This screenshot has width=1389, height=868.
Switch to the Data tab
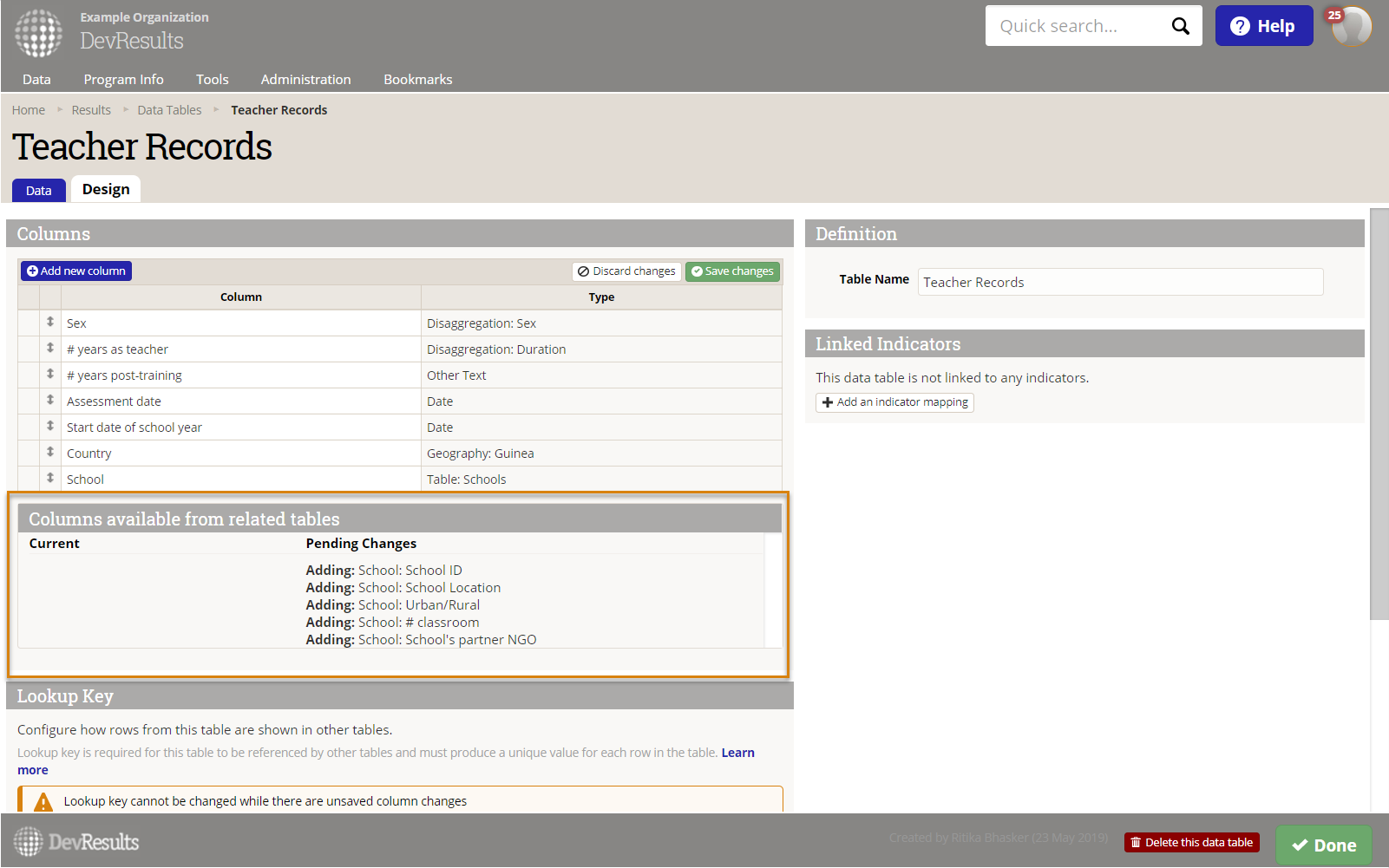click(39, 190)
